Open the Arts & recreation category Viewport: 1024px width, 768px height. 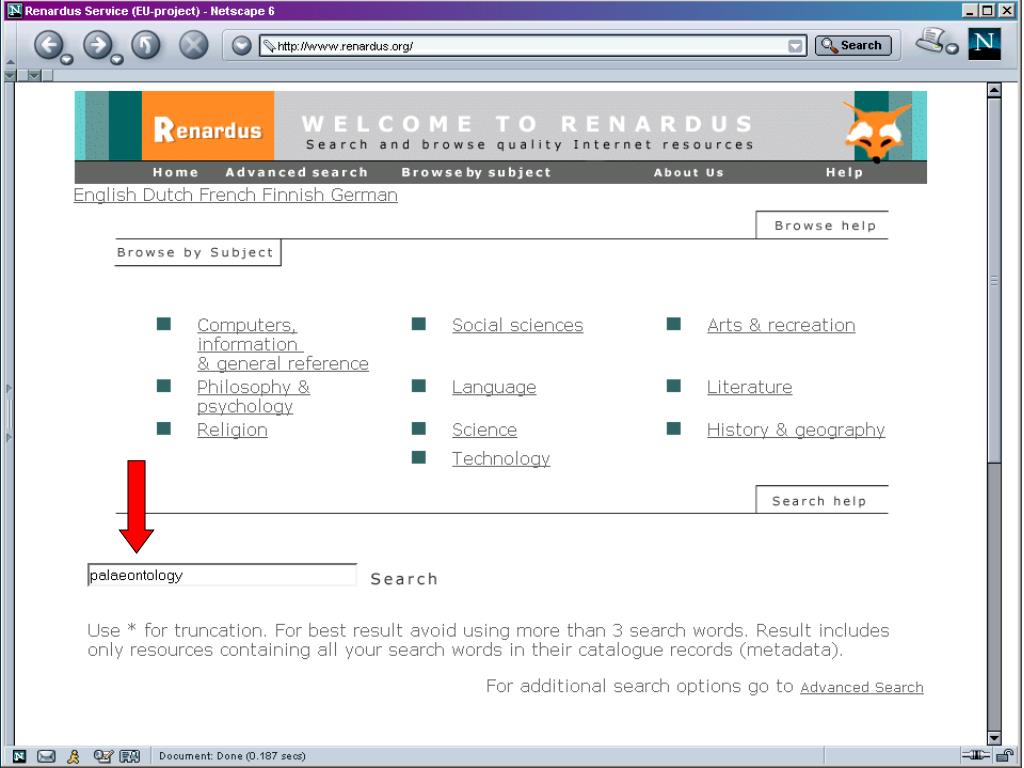(781, 325)
